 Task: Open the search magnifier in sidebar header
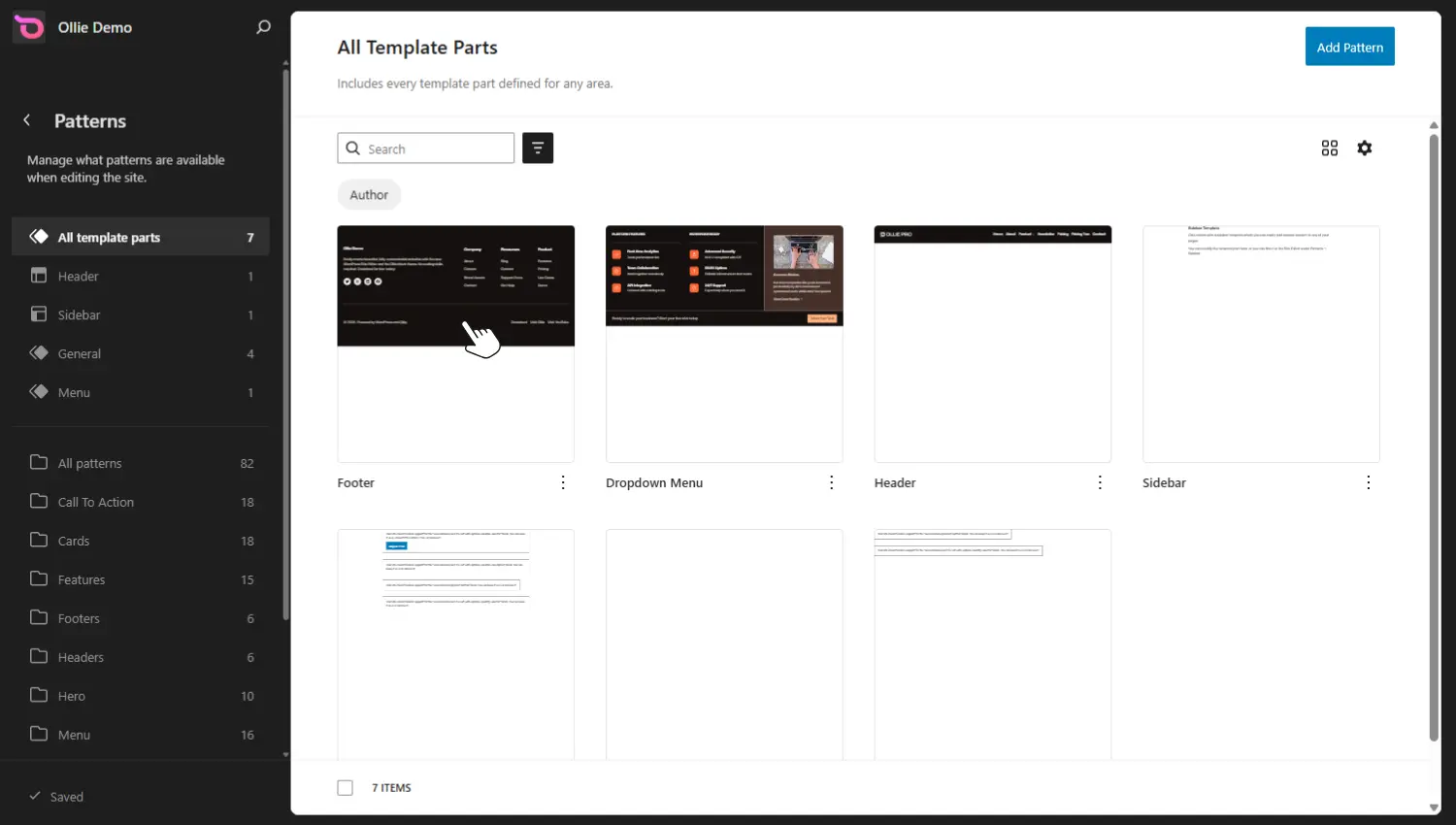pos(263,27)
